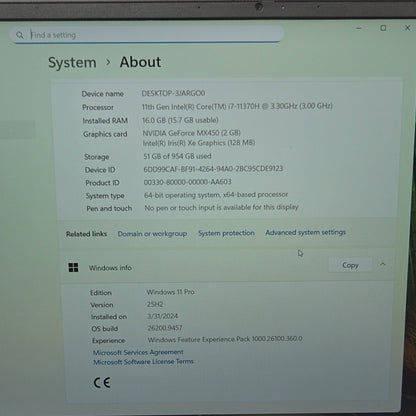The image size is (416, 416).
Task: Select the OS build 26200 value
Action: click(165, 328)
